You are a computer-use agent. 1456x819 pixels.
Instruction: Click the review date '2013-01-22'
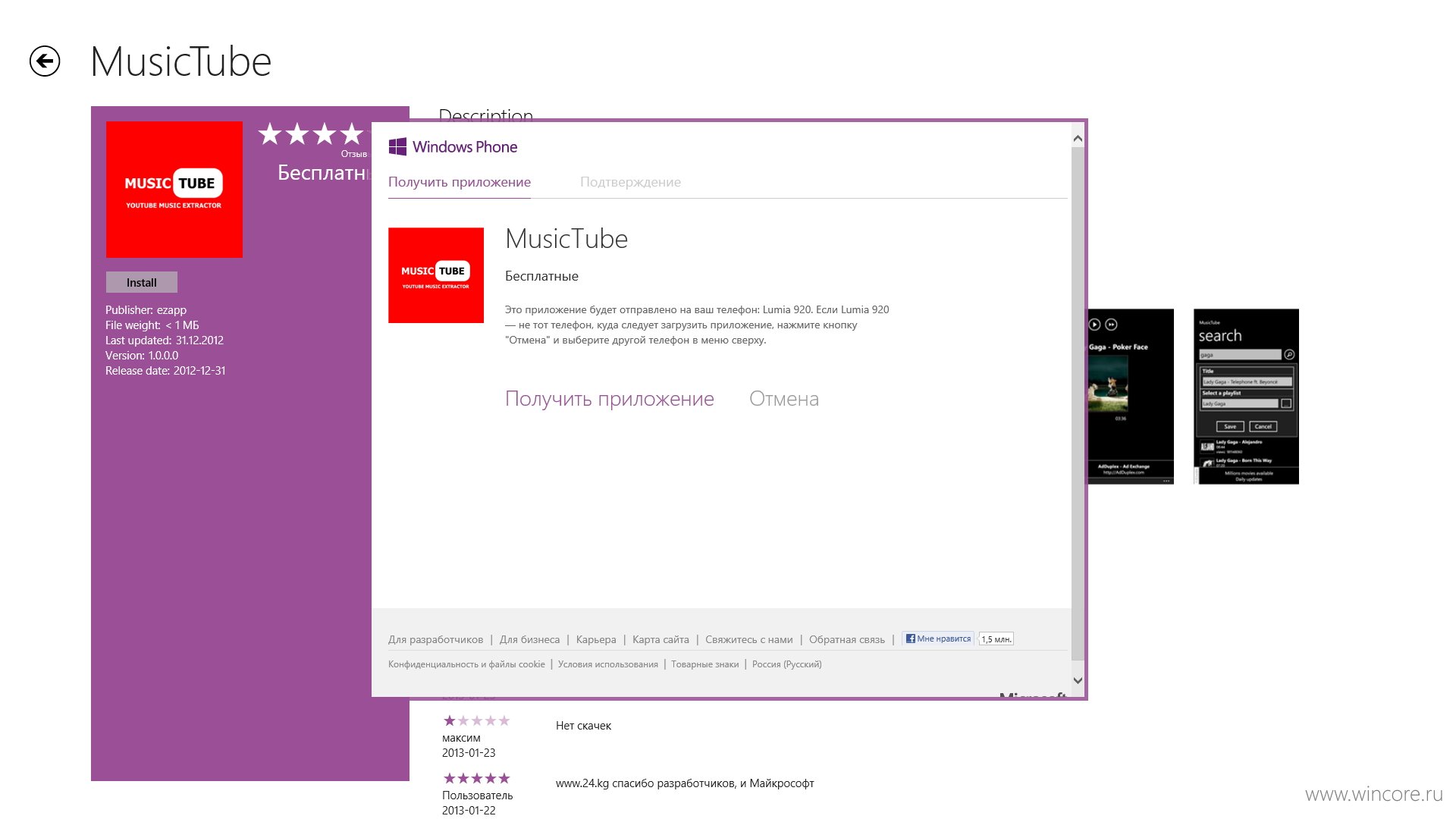469,811
